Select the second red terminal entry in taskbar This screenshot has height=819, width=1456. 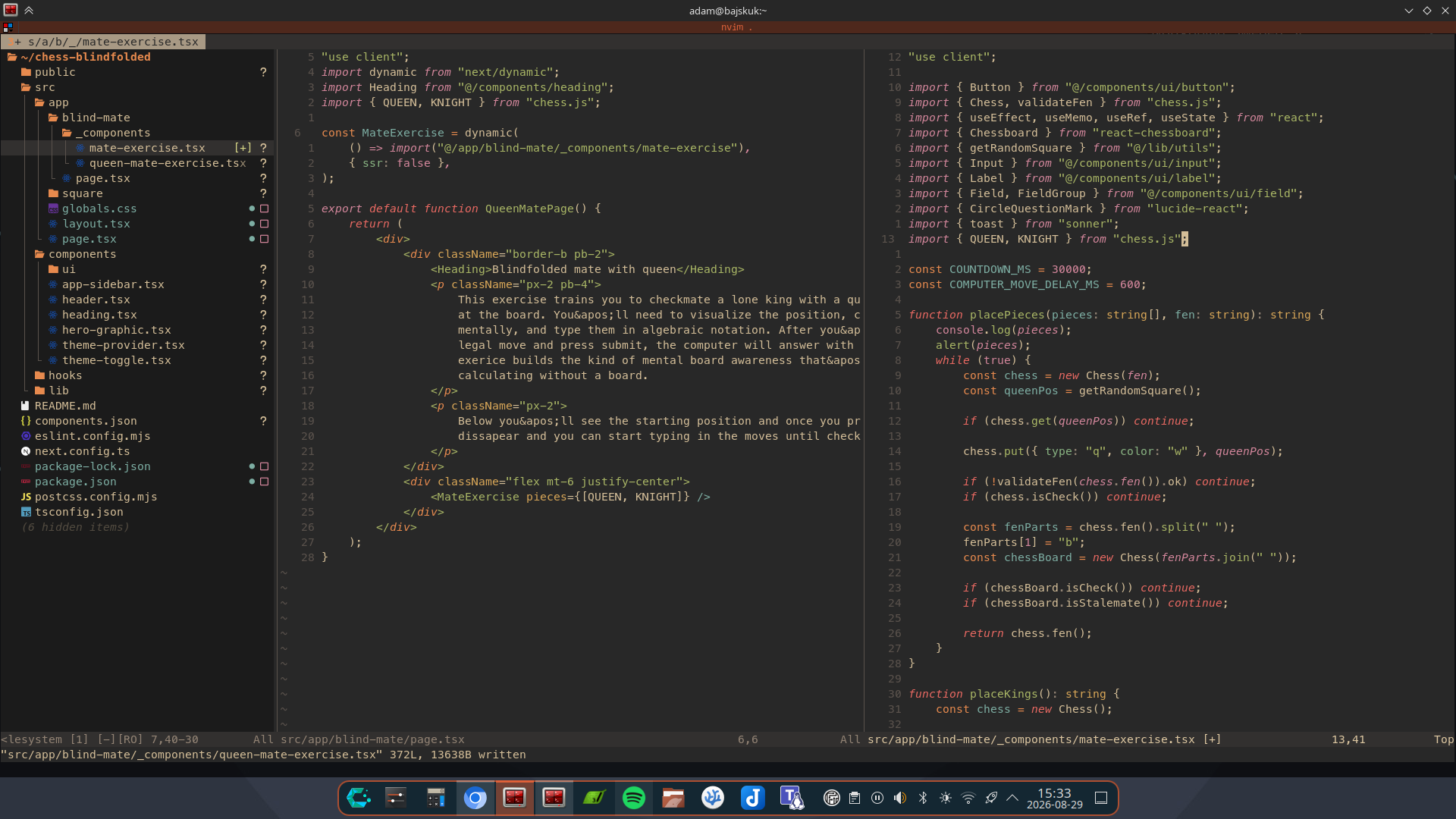(554, 798)
